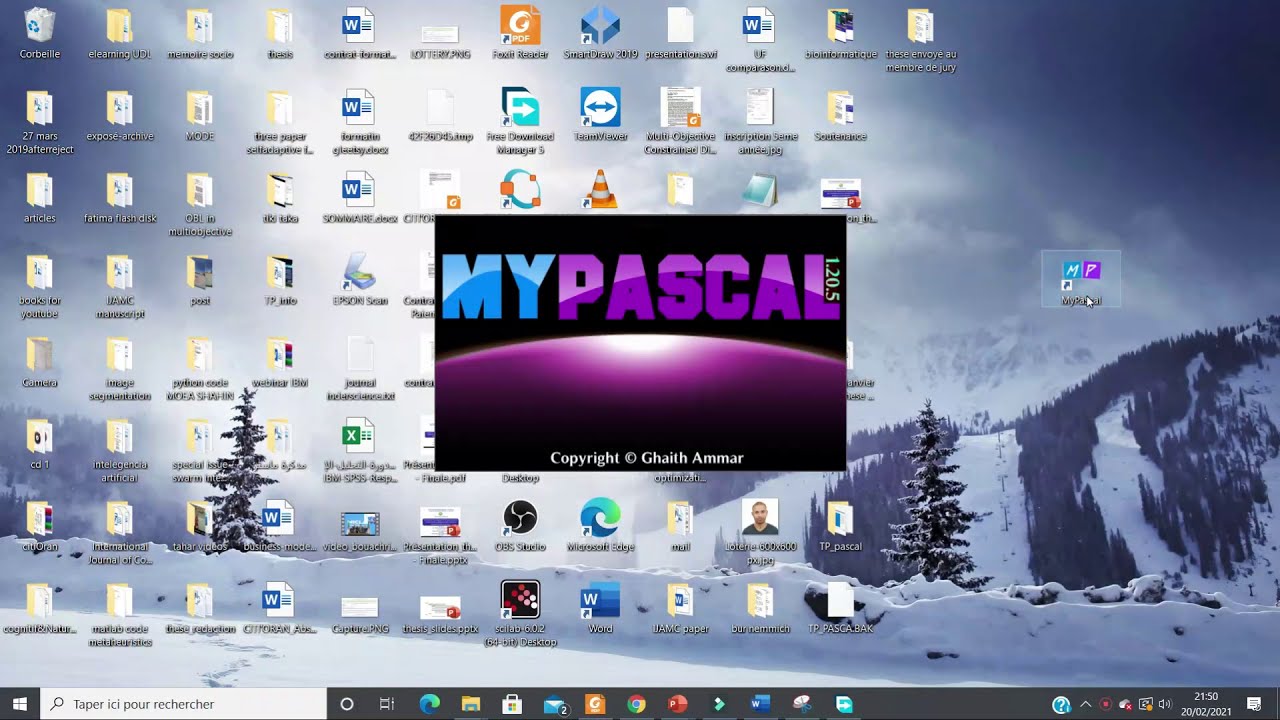Open the articles folder
Viewport: 1280px width, 720px height.
pos(40,197)
